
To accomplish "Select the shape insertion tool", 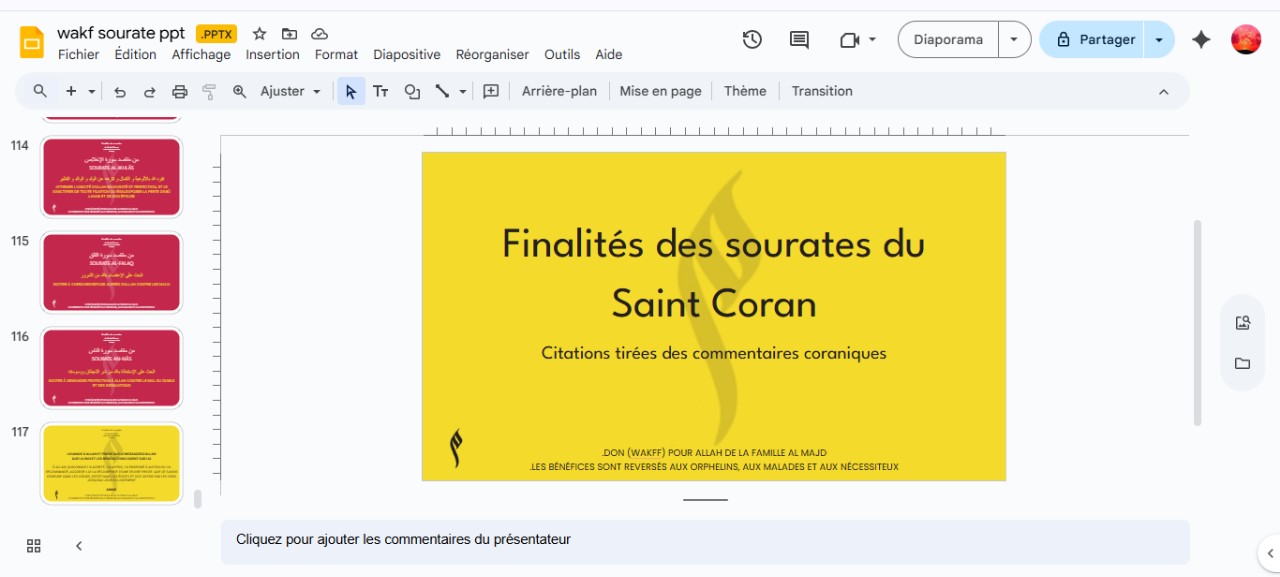I will (412, 91).
